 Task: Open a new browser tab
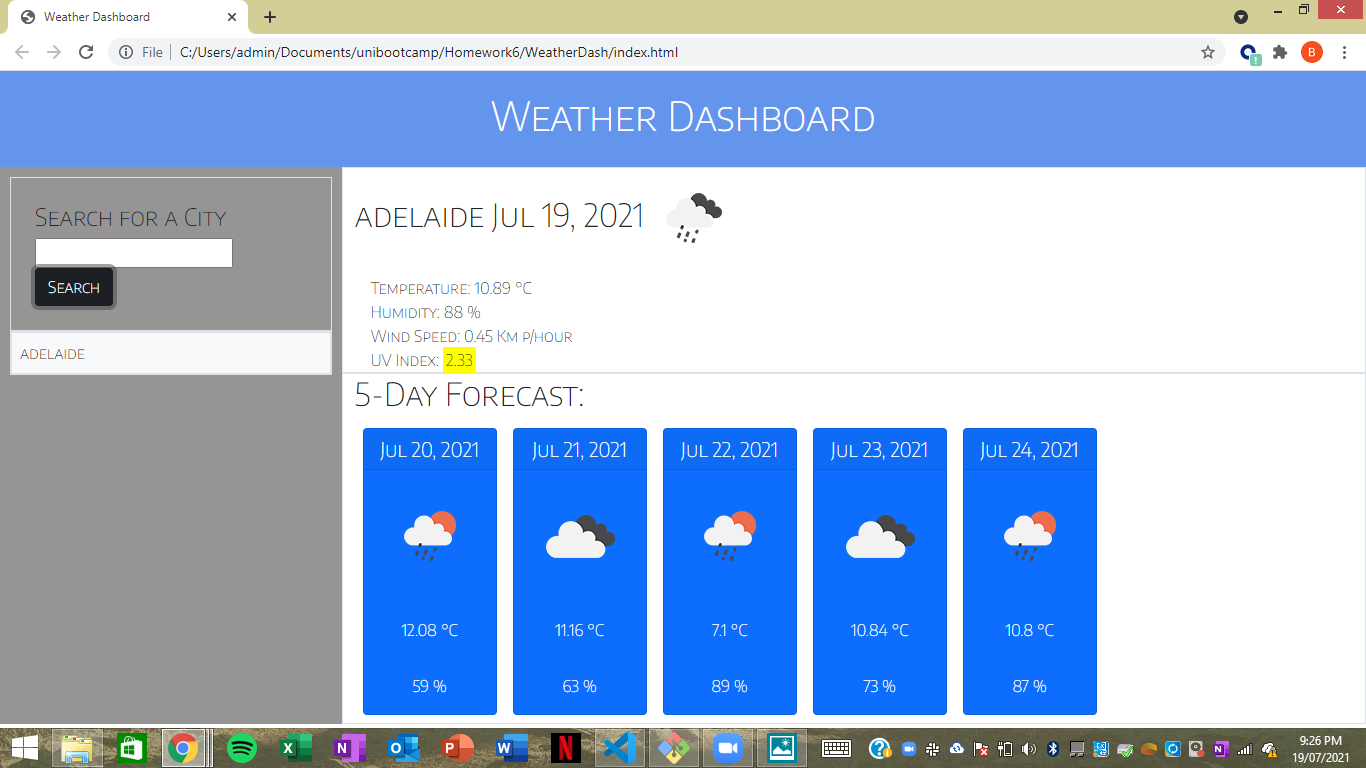click(269, 16)
